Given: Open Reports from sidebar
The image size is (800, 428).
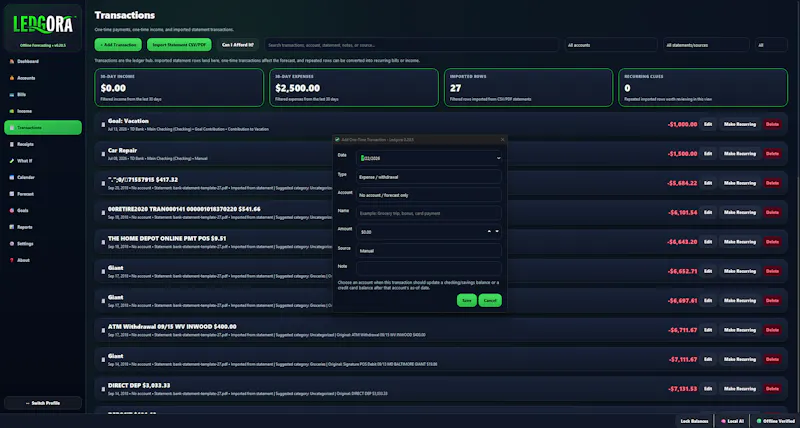Looking at the screenshot, I should 43,227.
